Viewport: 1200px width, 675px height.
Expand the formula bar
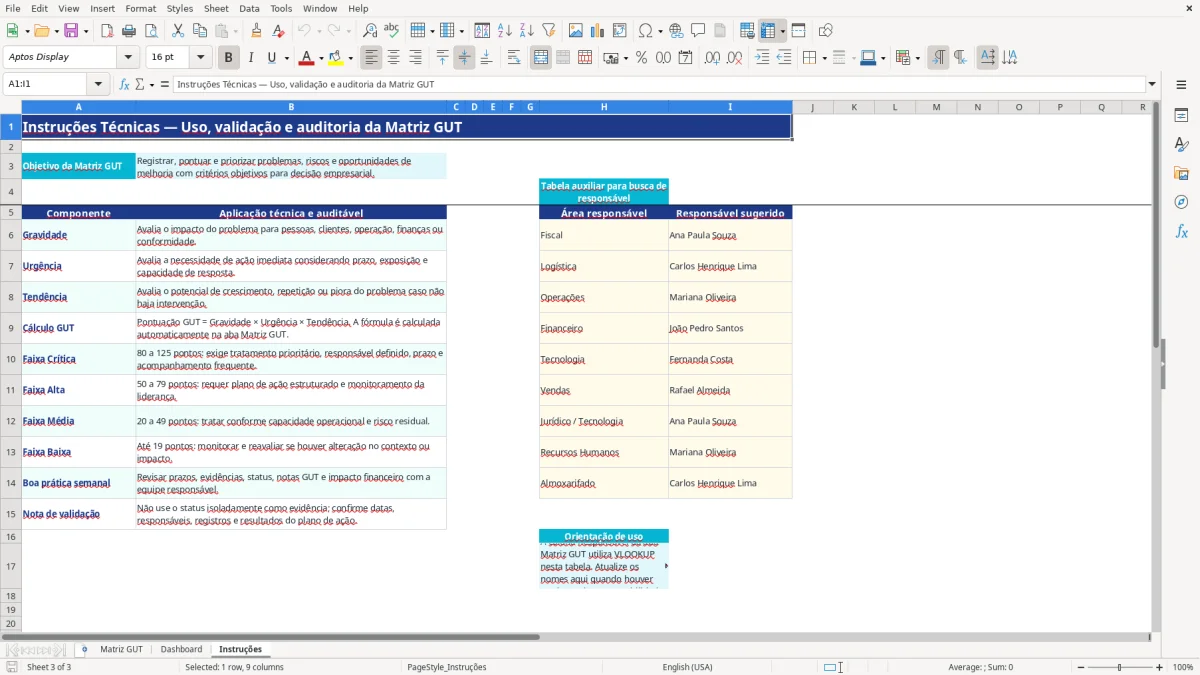[1152, 84]
